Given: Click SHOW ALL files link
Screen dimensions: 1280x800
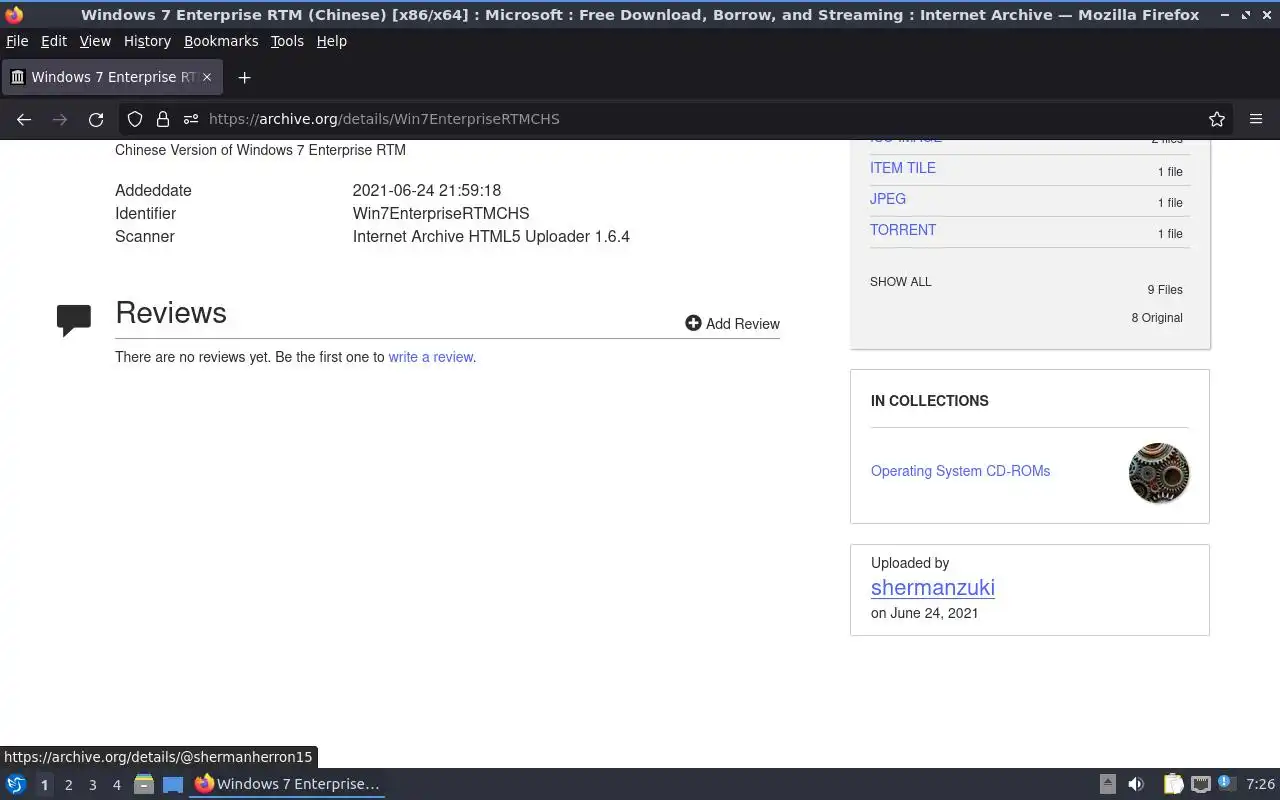Looking at the screenshot, I should 901,282.
